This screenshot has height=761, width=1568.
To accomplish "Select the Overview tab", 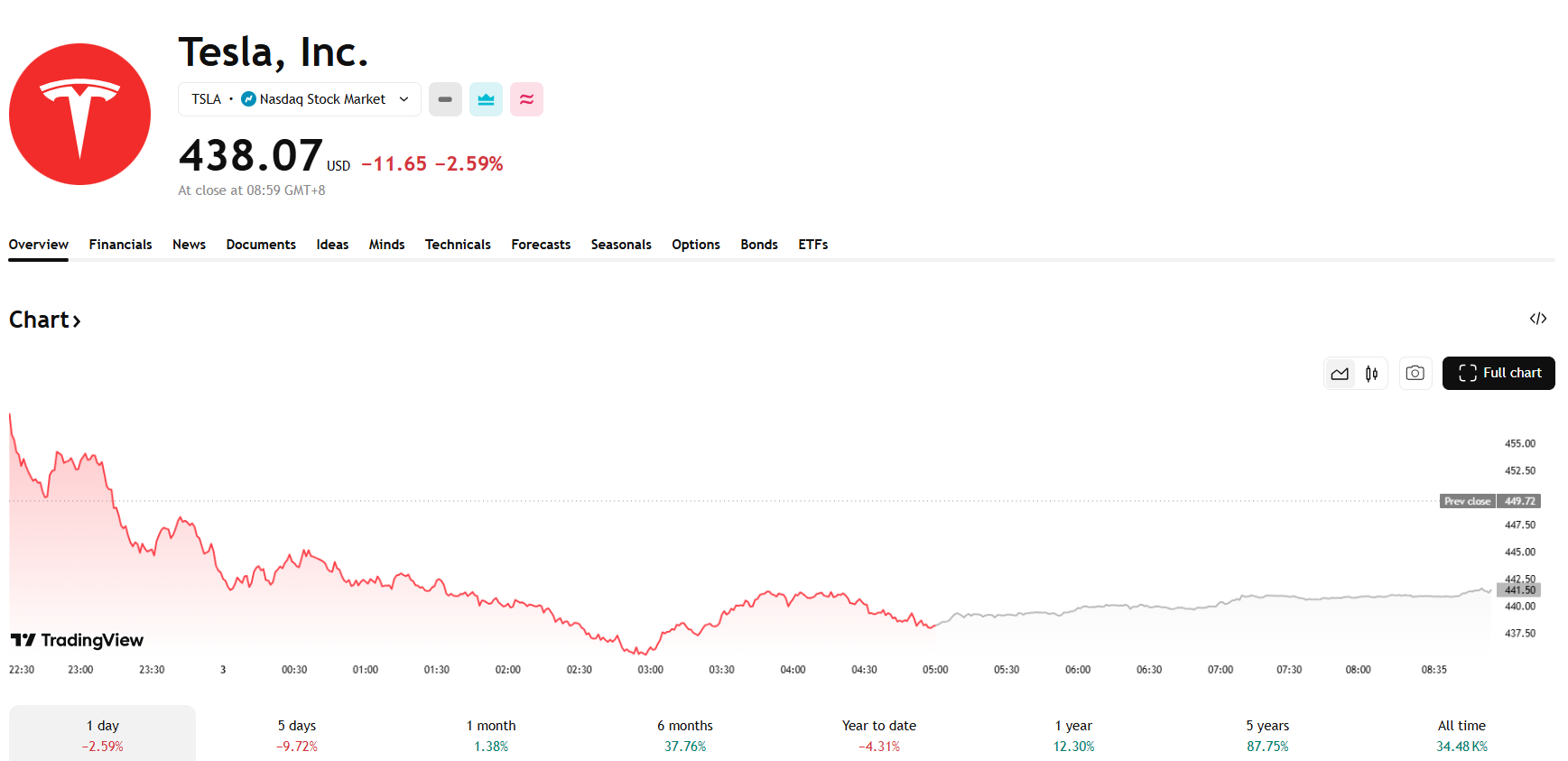I will point(39,245).
